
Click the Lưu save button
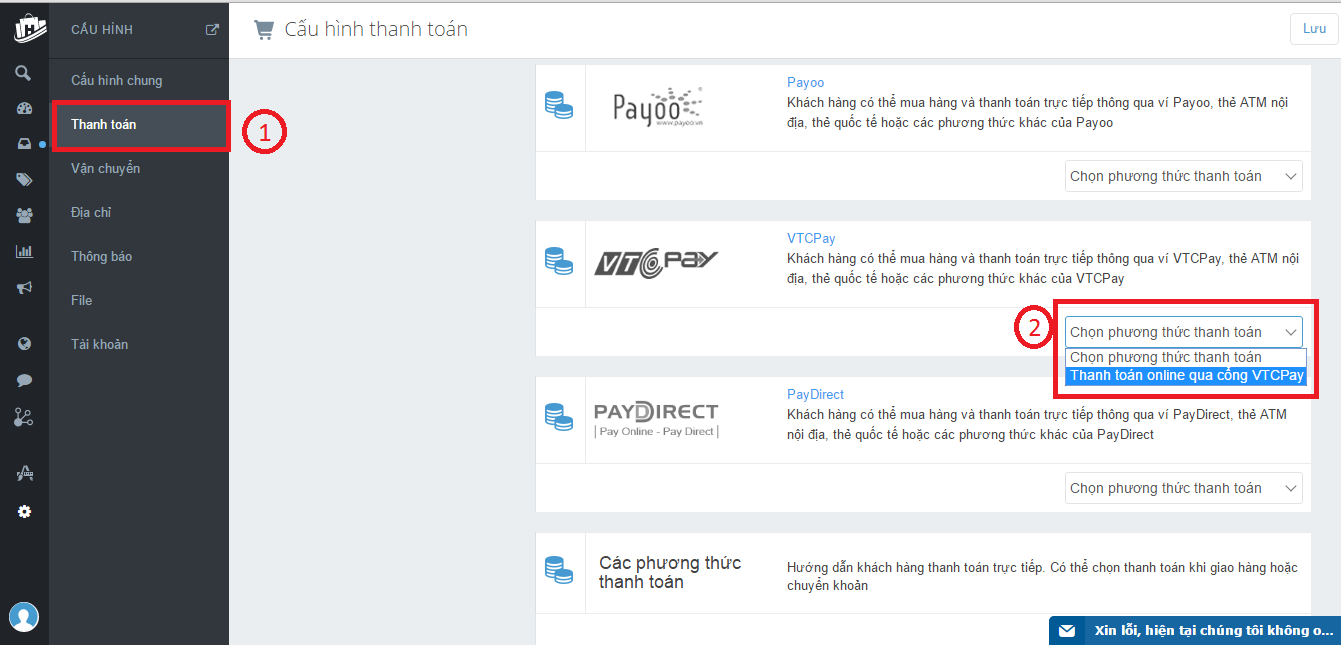[x=1314, y=29]
